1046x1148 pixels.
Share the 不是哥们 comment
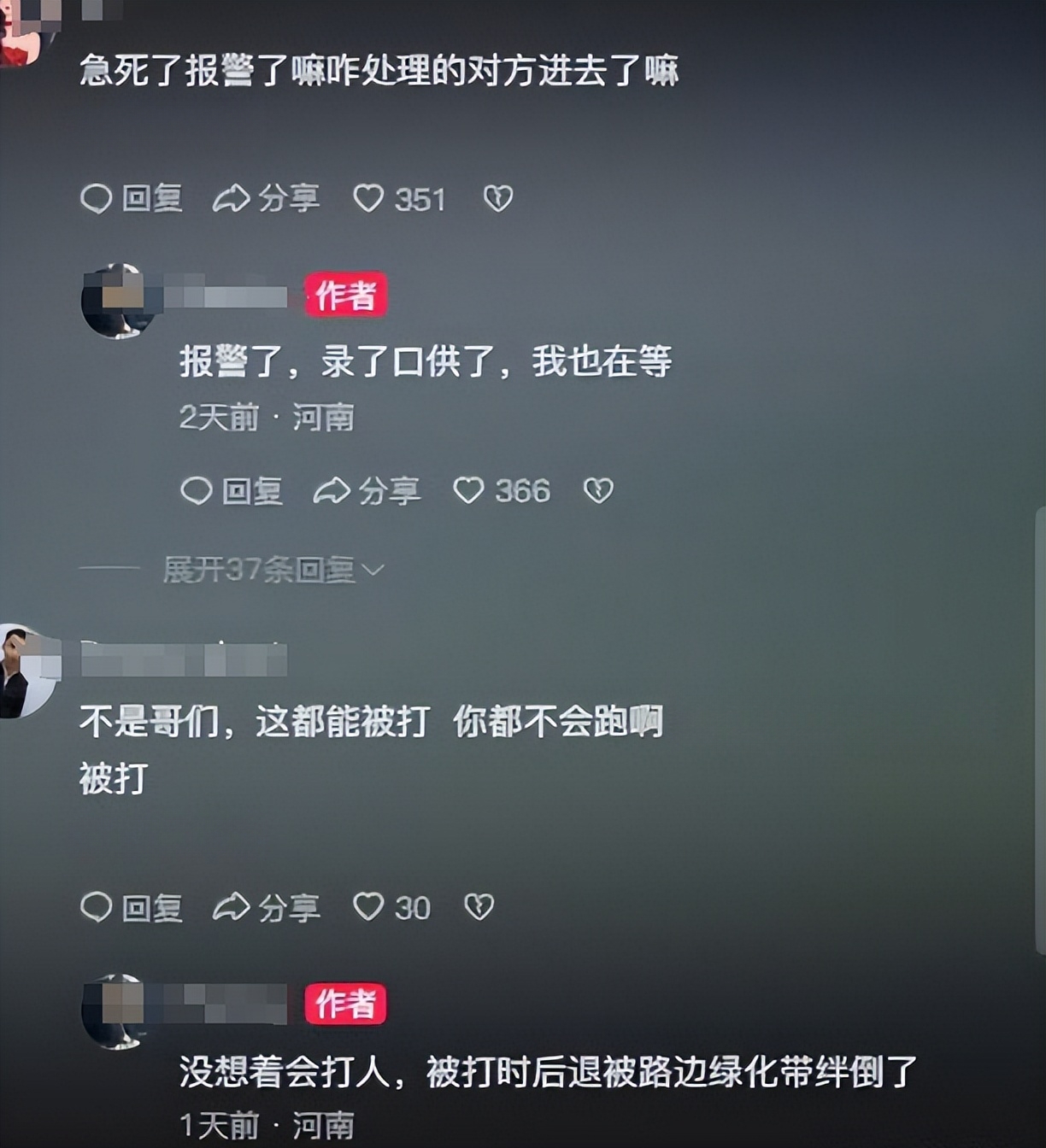266,907
